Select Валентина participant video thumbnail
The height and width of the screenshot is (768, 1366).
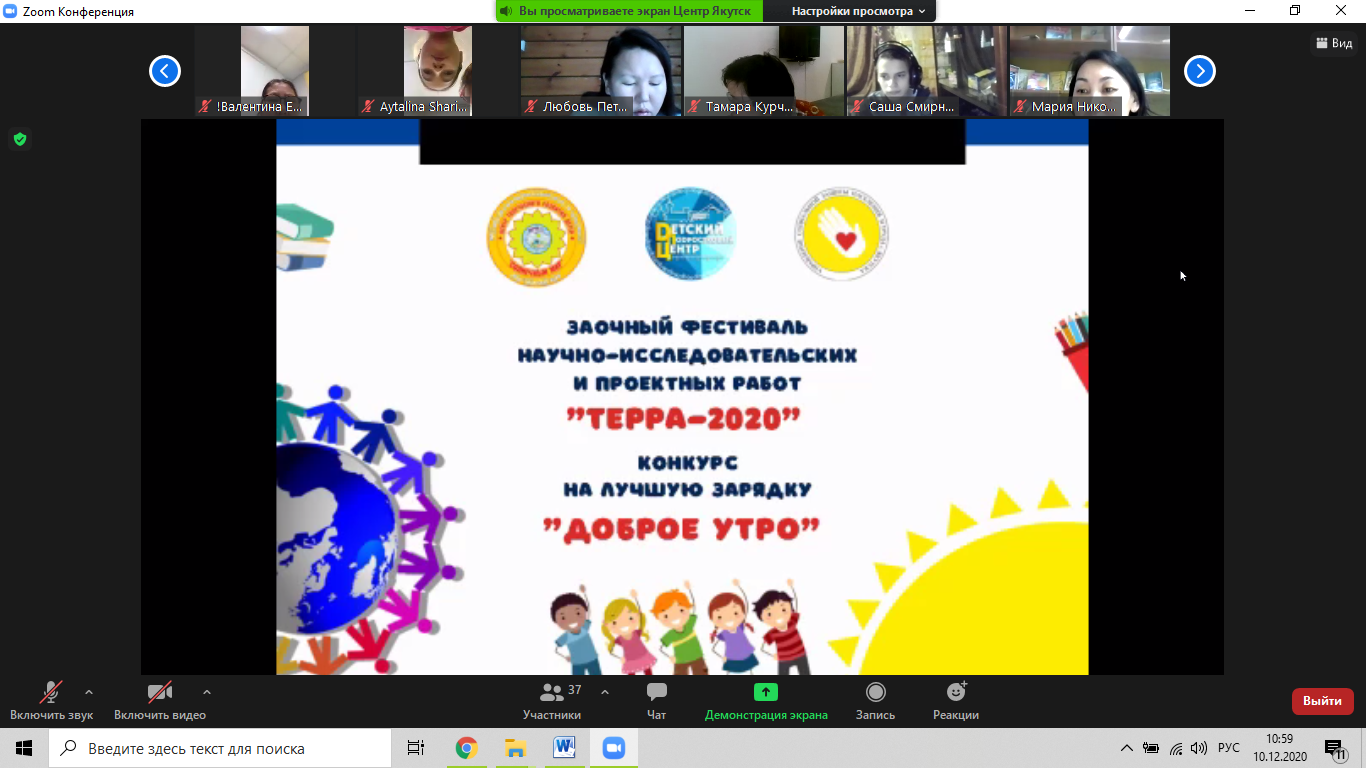click(275, 71)
